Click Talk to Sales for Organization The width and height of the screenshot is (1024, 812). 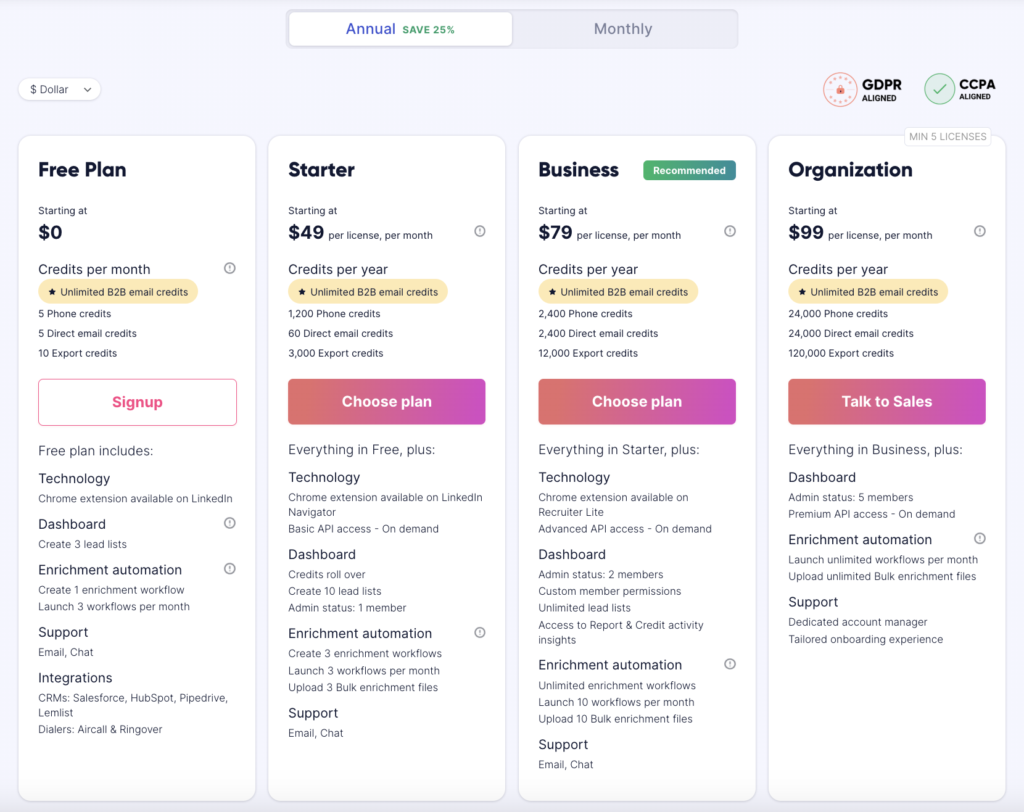(x=887, y=402)
